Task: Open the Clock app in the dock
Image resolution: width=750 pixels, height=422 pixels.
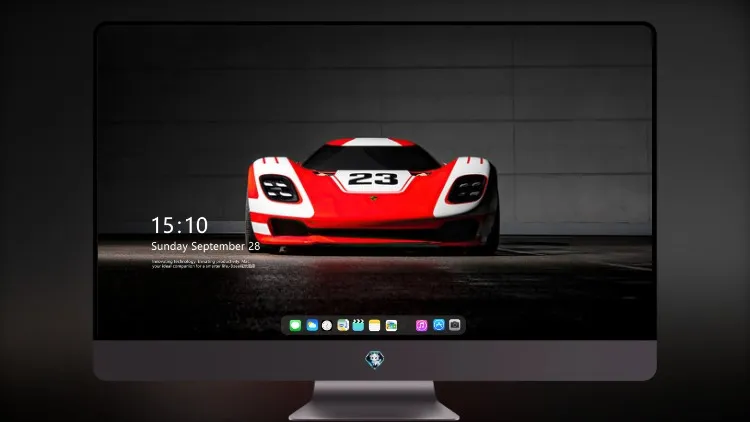Action: pos(327,325)
